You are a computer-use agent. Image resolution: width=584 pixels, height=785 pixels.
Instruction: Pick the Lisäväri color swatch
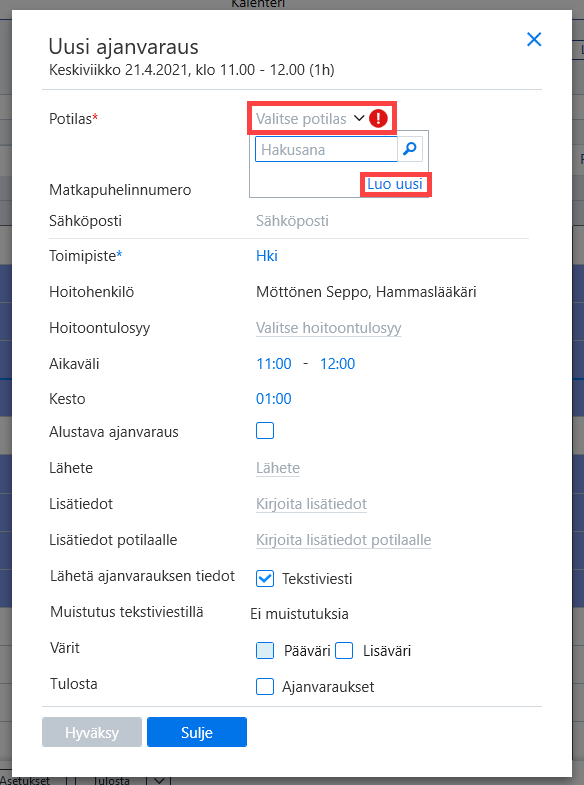[x=344, y=651]
